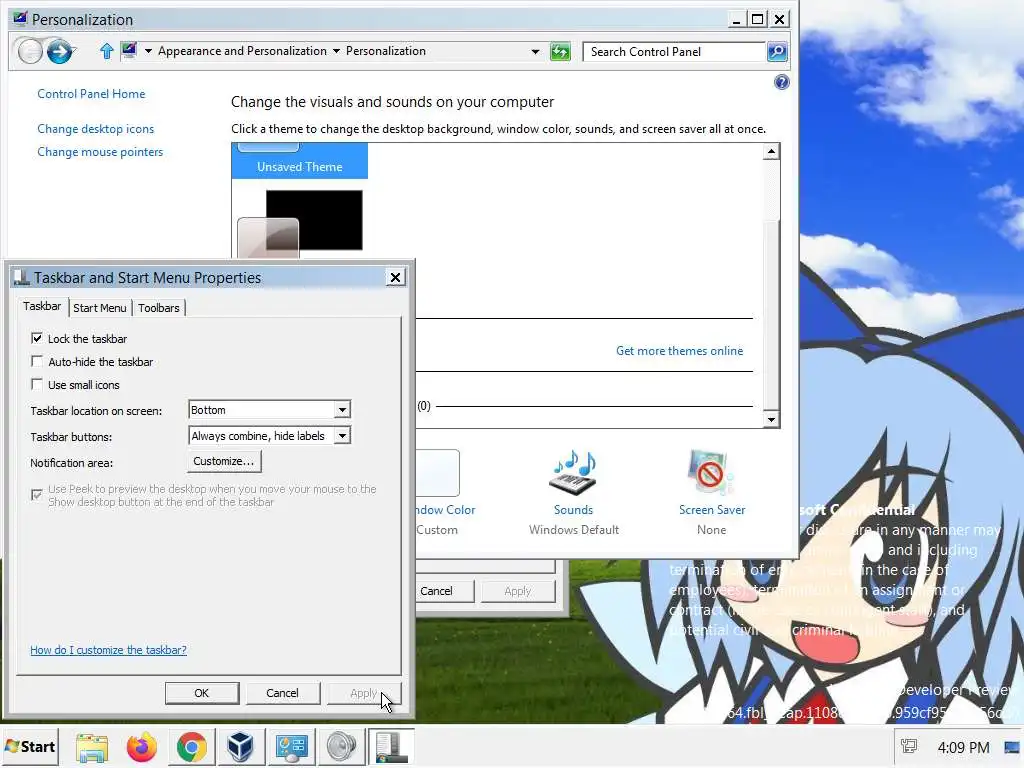
Task: Click Customize notification area button
Action: point(224,461)
